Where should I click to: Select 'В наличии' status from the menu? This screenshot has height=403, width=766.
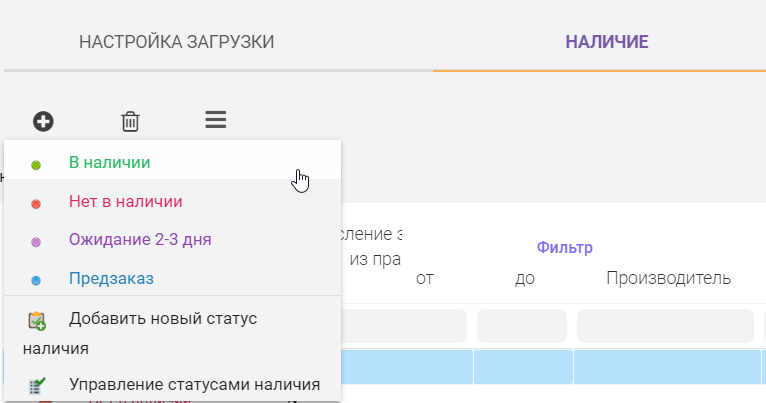110,162
